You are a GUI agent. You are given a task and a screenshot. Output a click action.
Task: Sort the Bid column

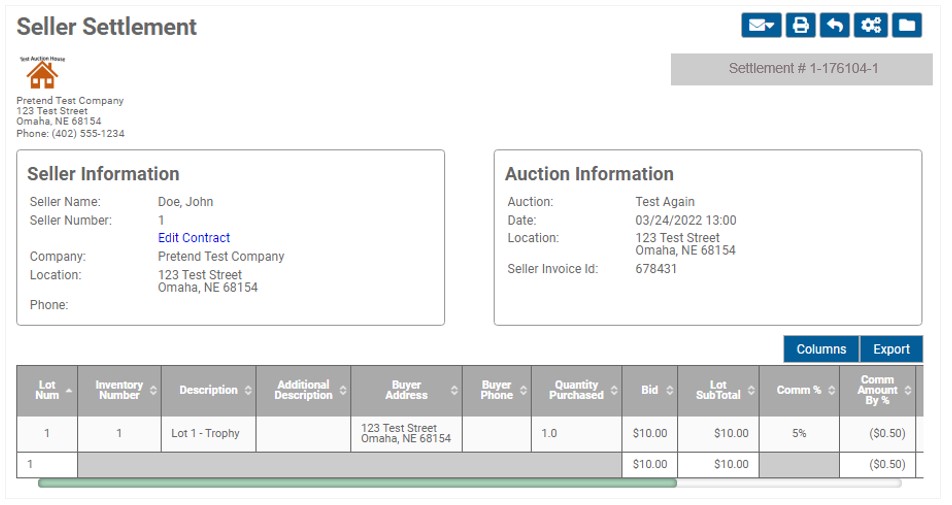click(x=650, y=390)
